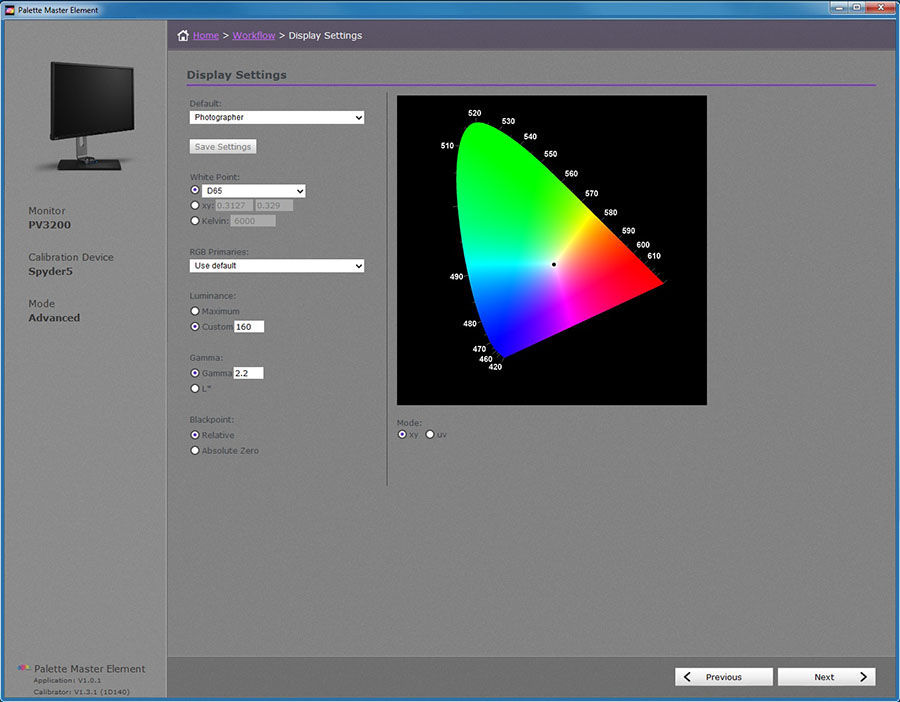The image size is (900, 702).
Task: Select the D65 white point radio button
Action: 195,190
